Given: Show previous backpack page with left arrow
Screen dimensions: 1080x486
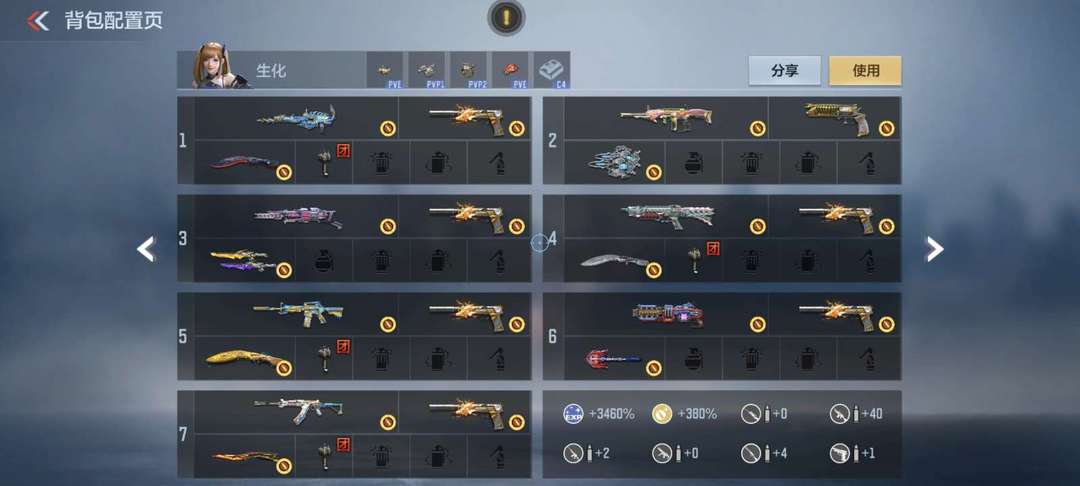Looking at the screenshot, I should (x=145, y=249).
